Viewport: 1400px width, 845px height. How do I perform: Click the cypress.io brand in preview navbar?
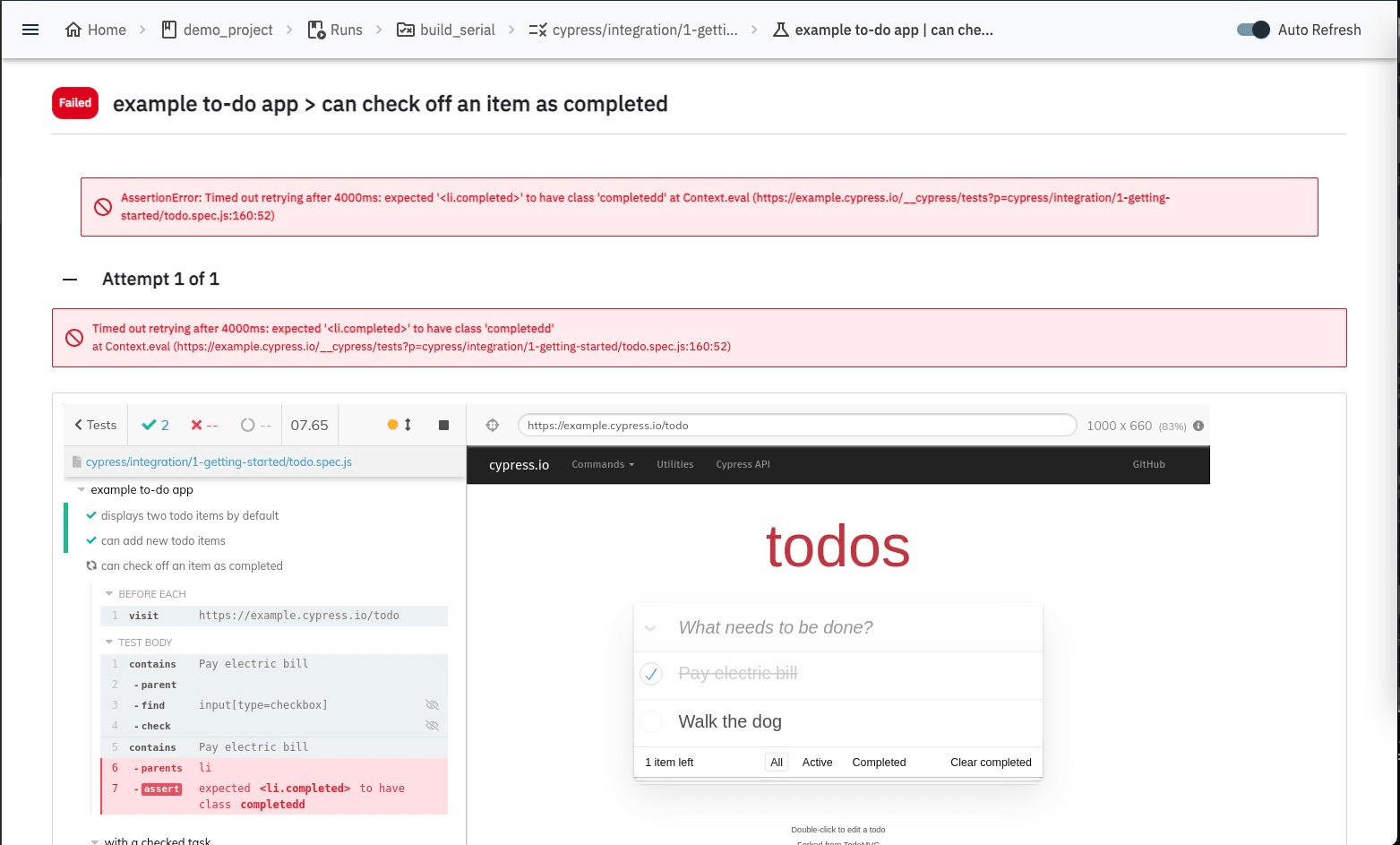click(x=519, y=464)
